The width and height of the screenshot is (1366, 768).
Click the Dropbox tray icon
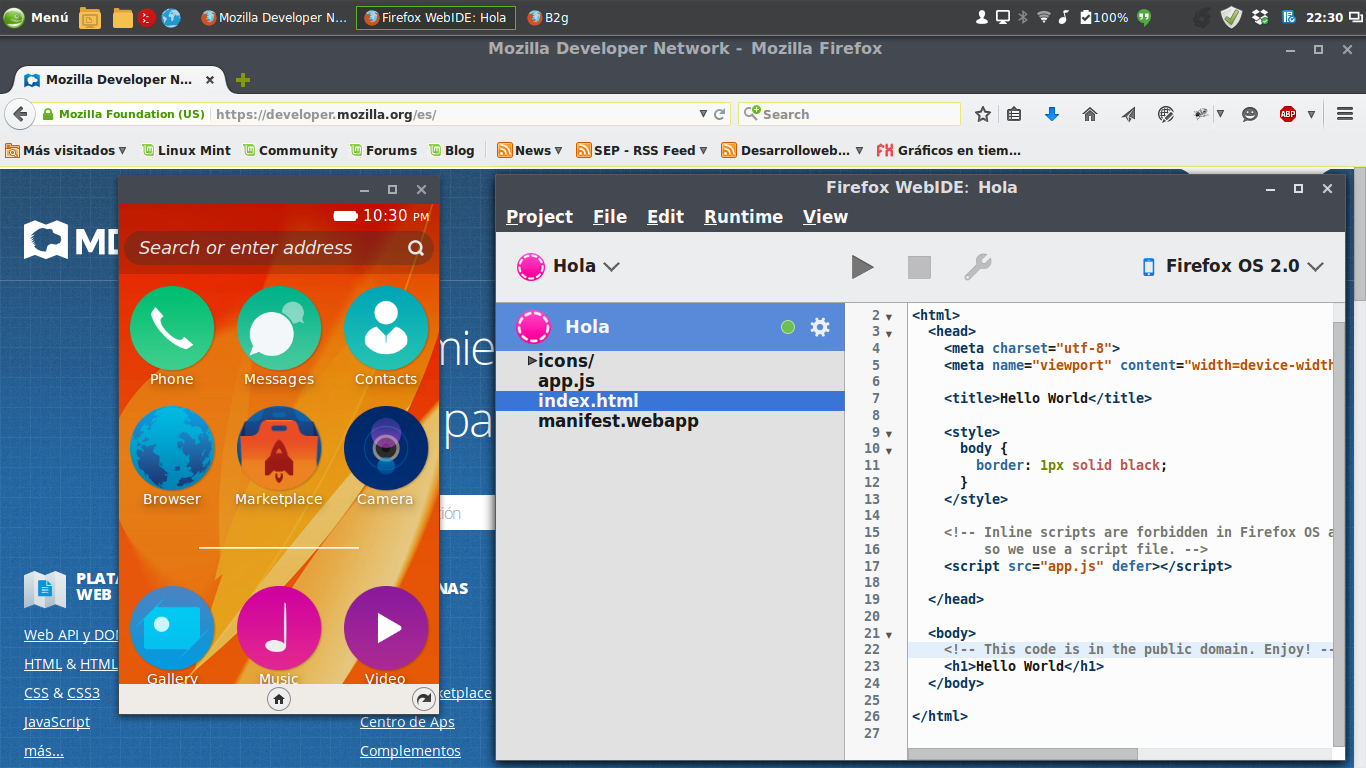[1260, 17]
